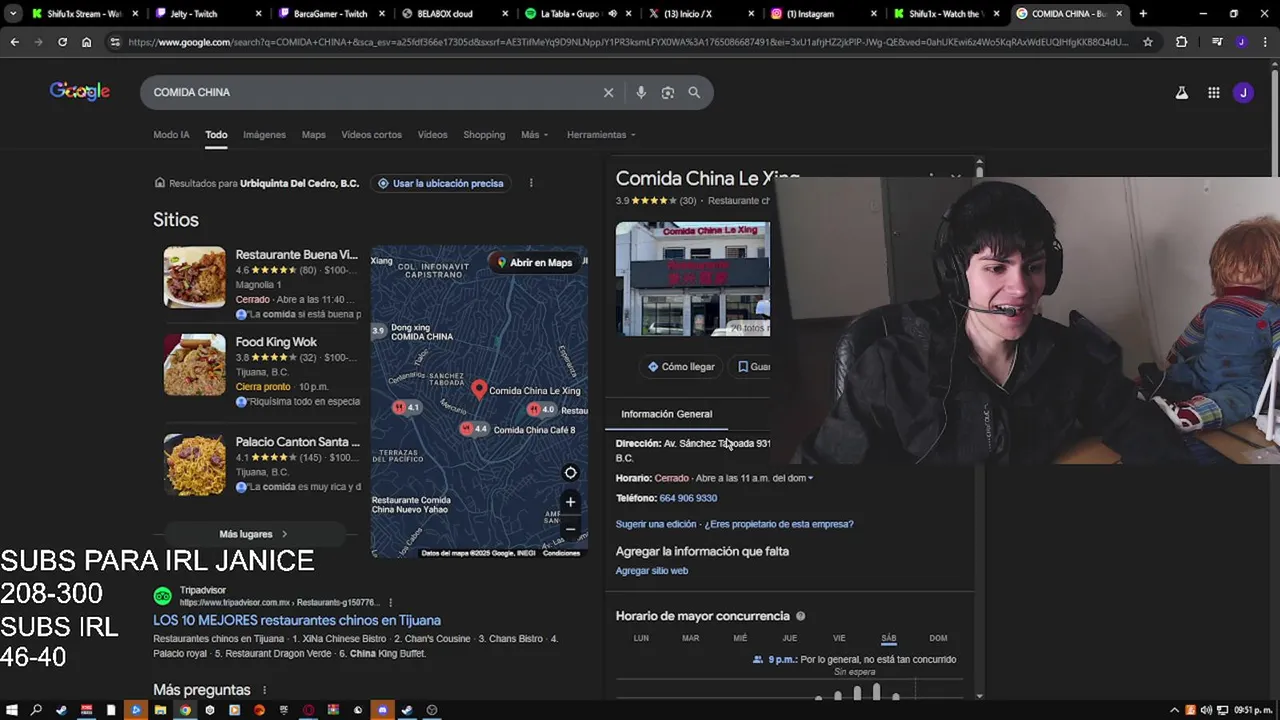This screenshot has width=1280, height=720.
Task: Click the browser back arrow
Action: click(14, 42)
